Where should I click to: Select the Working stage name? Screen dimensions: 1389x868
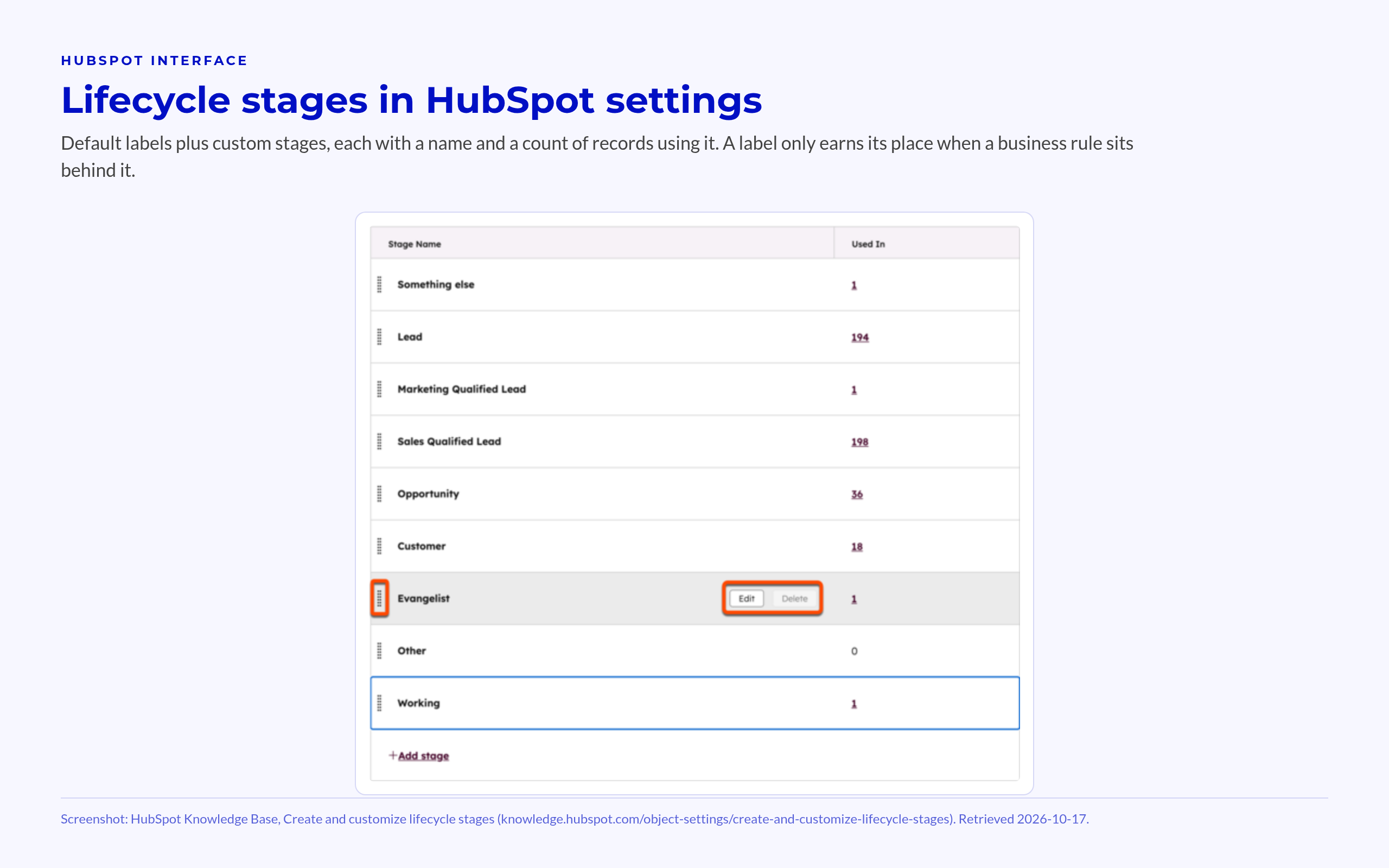click(418, 703)
